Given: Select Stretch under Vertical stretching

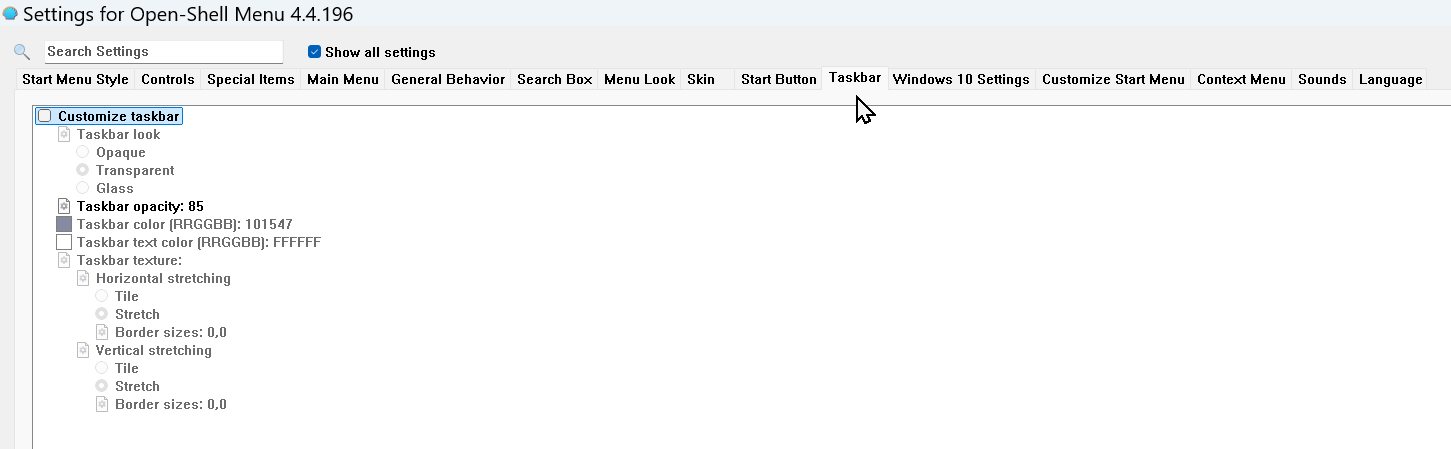Looking at the screenshot, I should pos(102,386).
